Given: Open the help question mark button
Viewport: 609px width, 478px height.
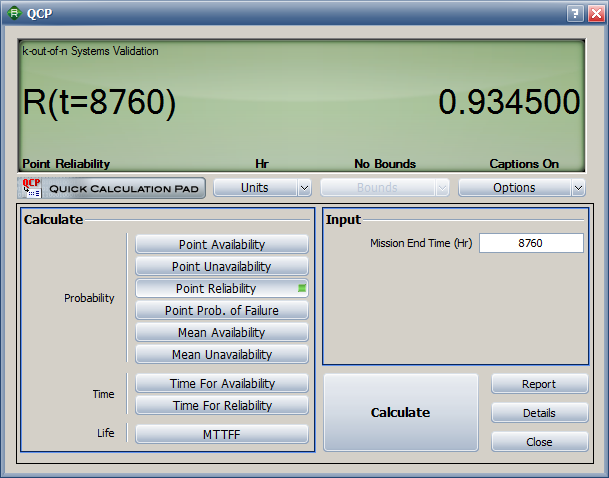Looking at the screenshot, I should point(575,14).
